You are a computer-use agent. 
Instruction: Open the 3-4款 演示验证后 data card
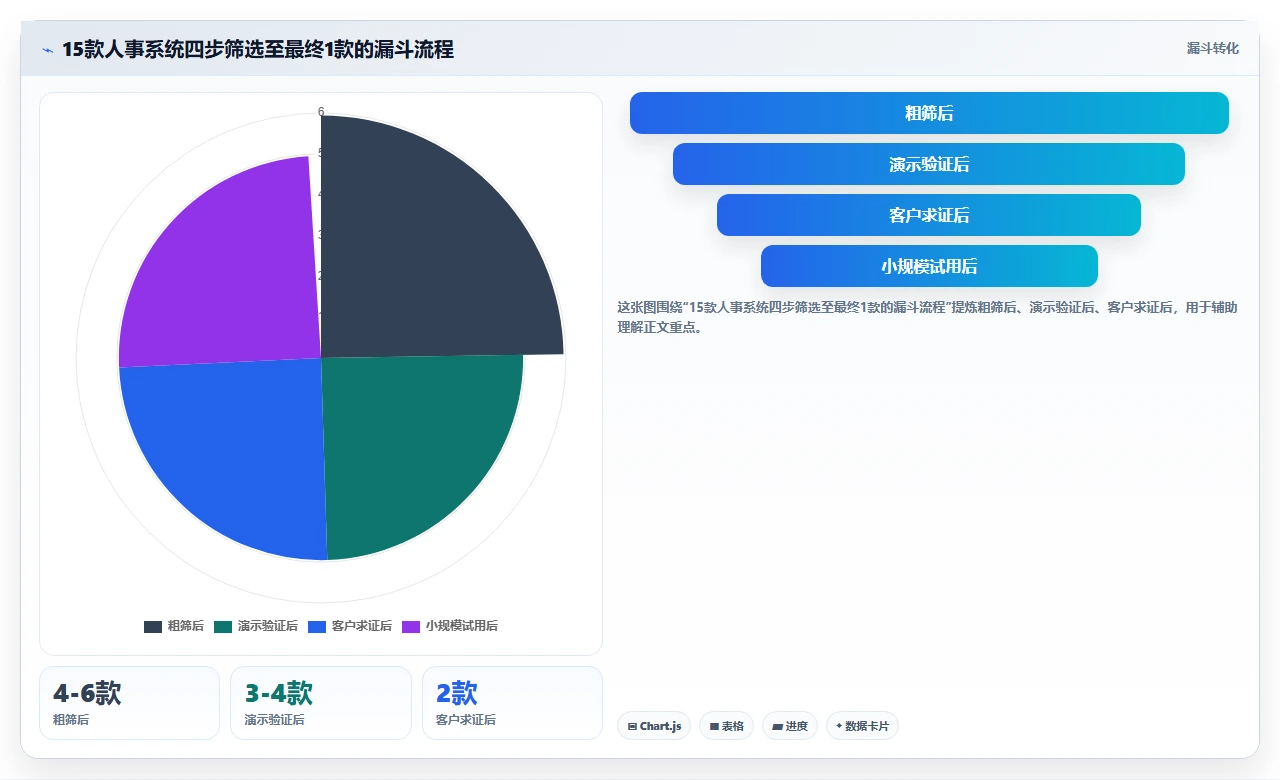coord(321,703)
